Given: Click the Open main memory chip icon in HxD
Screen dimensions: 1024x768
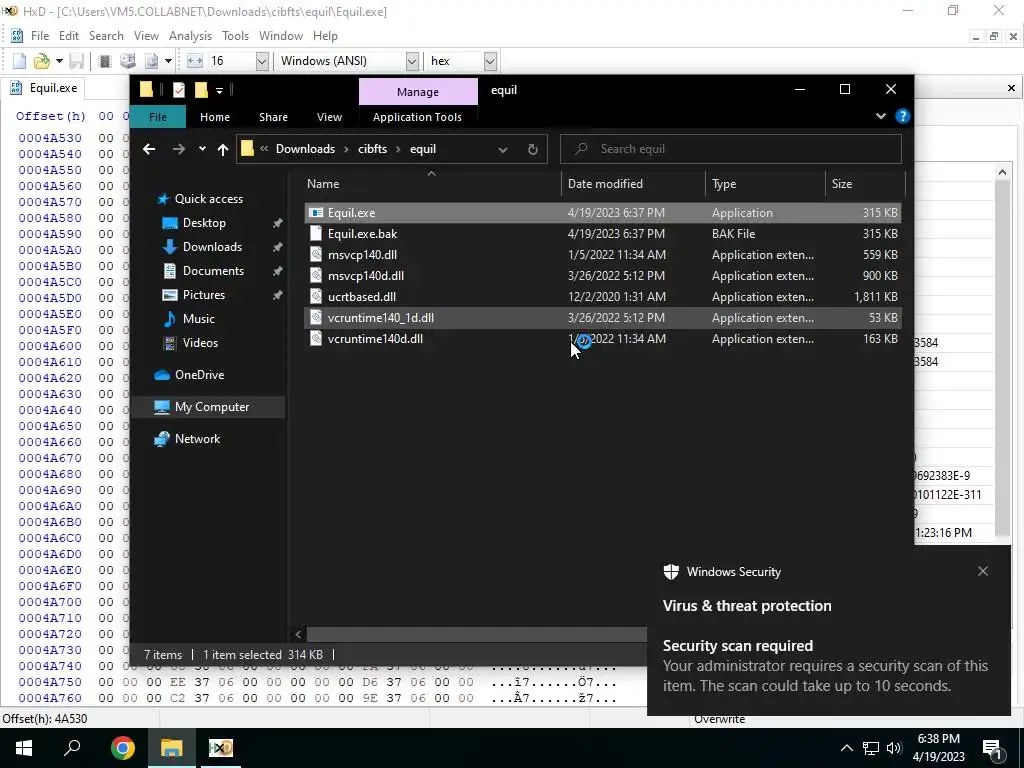Looking at the screenshot, I should click(x=104, y=61).
